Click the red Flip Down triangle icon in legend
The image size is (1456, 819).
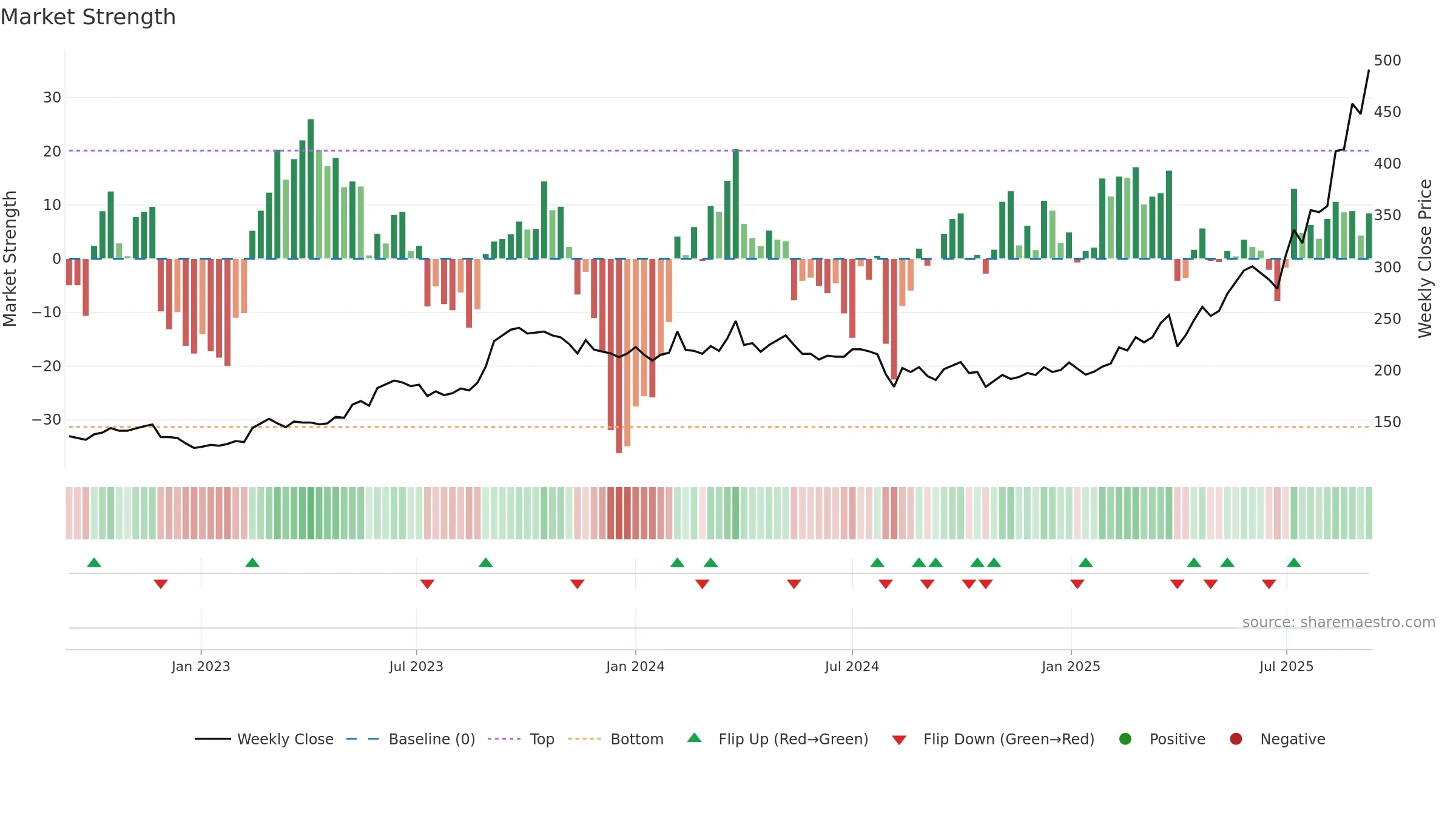900,740
